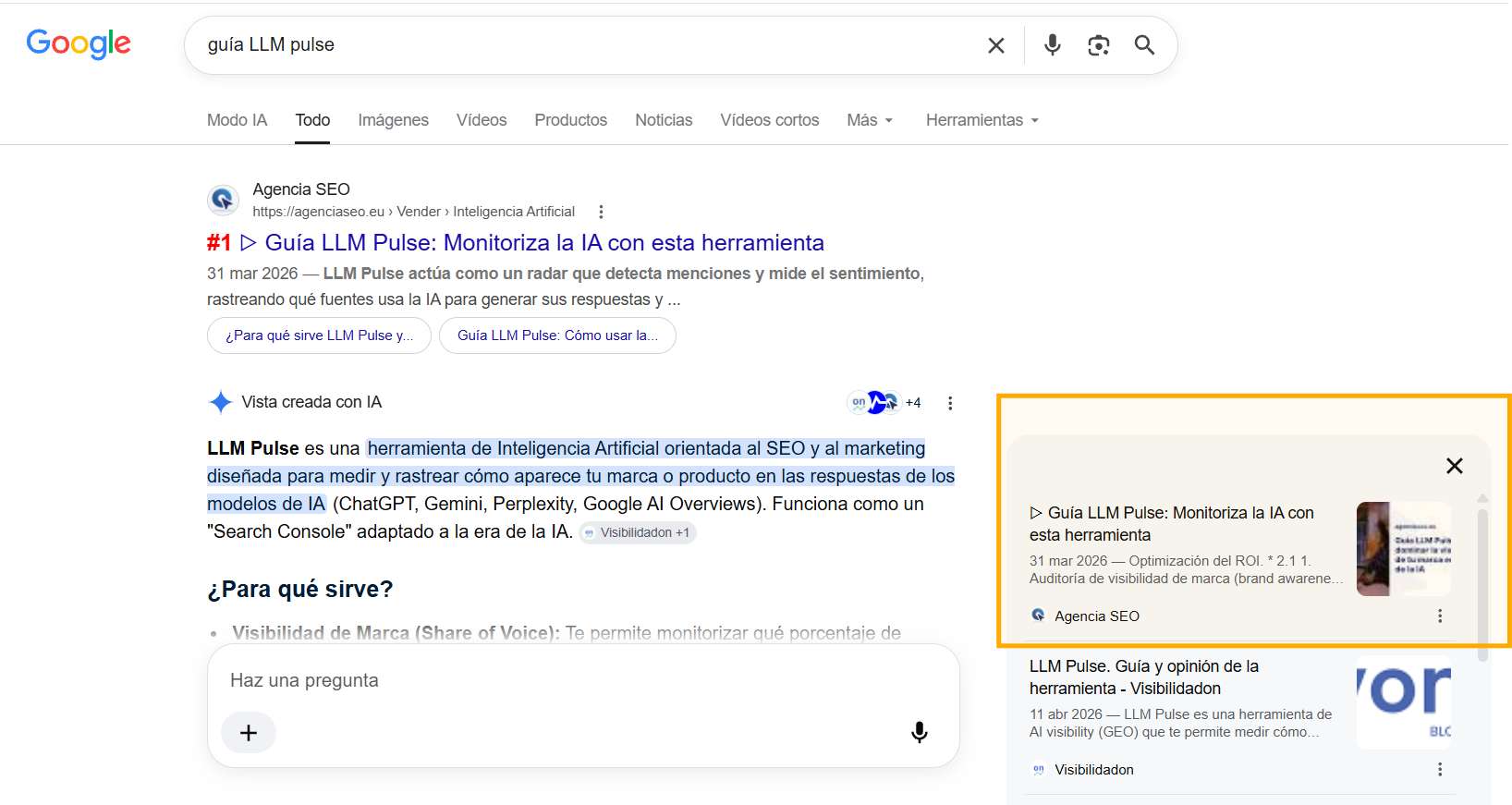The width and height of the screenshot is (1512, 805).
Task: Go to Productos tab
Action: point(571,120)
